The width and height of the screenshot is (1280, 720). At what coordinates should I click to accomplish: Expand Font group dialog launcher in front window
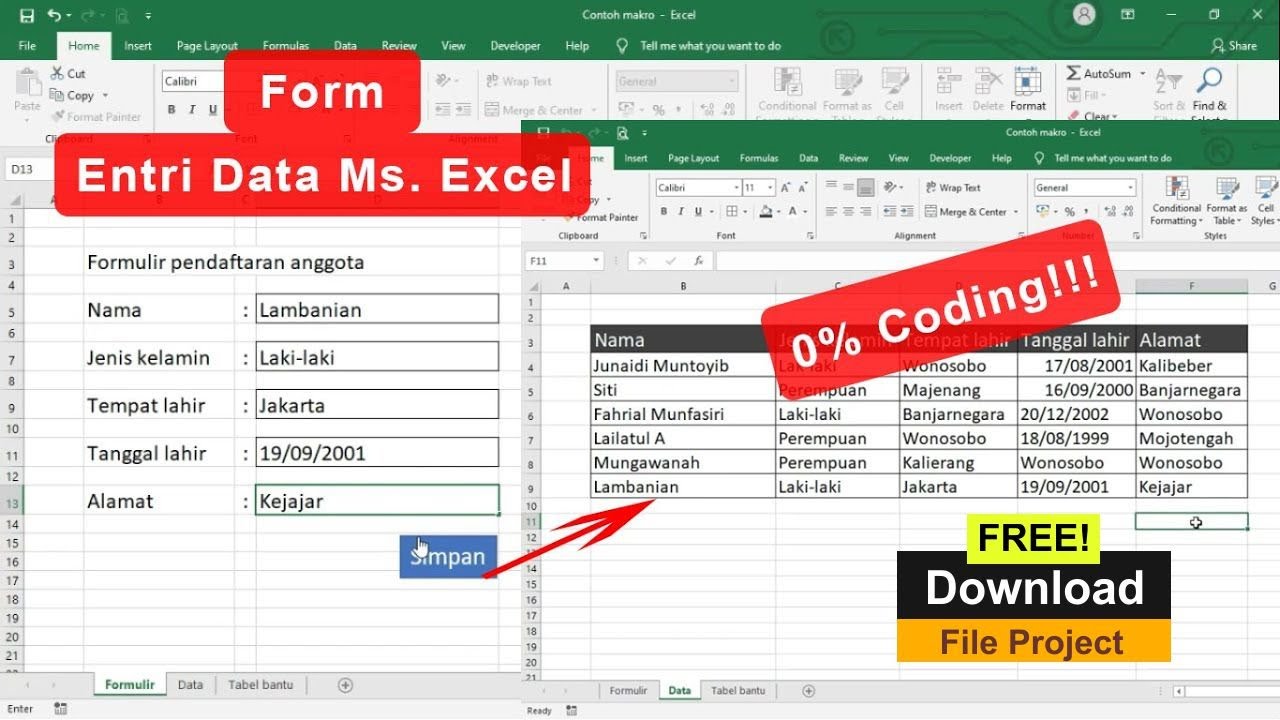pos(809,236)
